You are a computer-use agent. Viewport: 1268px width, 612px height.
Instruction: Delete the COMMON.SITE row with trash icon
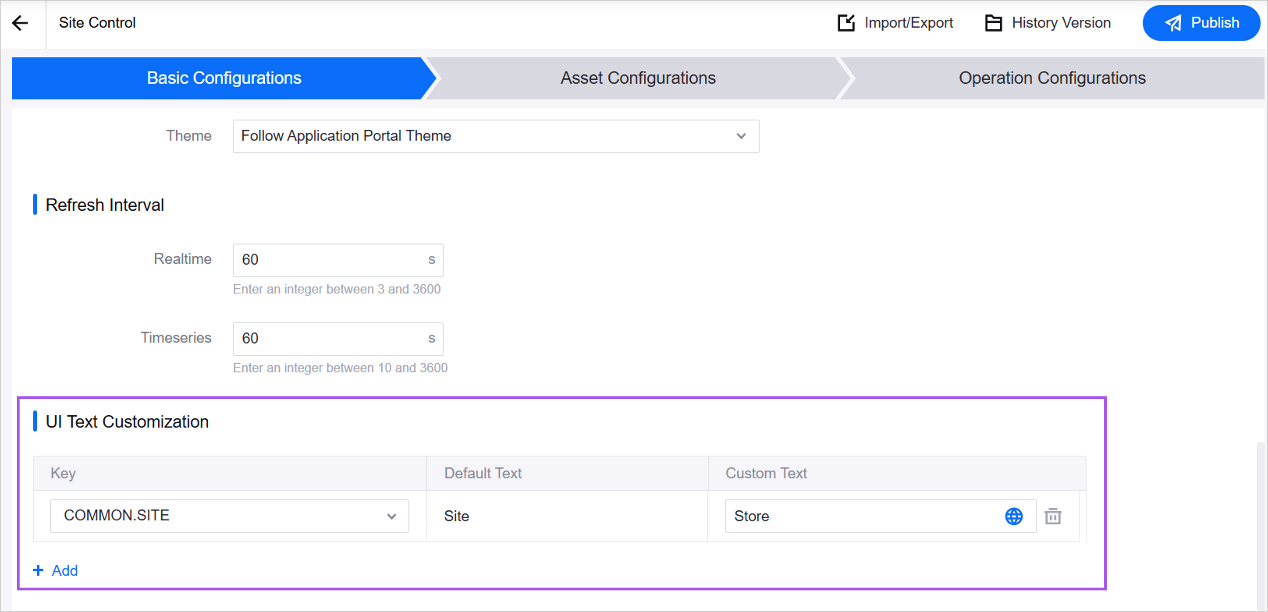click(x=1053, y=516)
